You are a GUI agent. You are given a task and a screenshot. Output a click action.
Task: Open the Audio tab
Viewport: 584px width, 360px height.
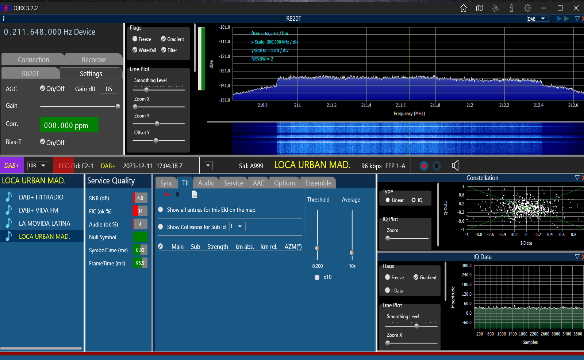pyautogui.click(x=206, y=183)
